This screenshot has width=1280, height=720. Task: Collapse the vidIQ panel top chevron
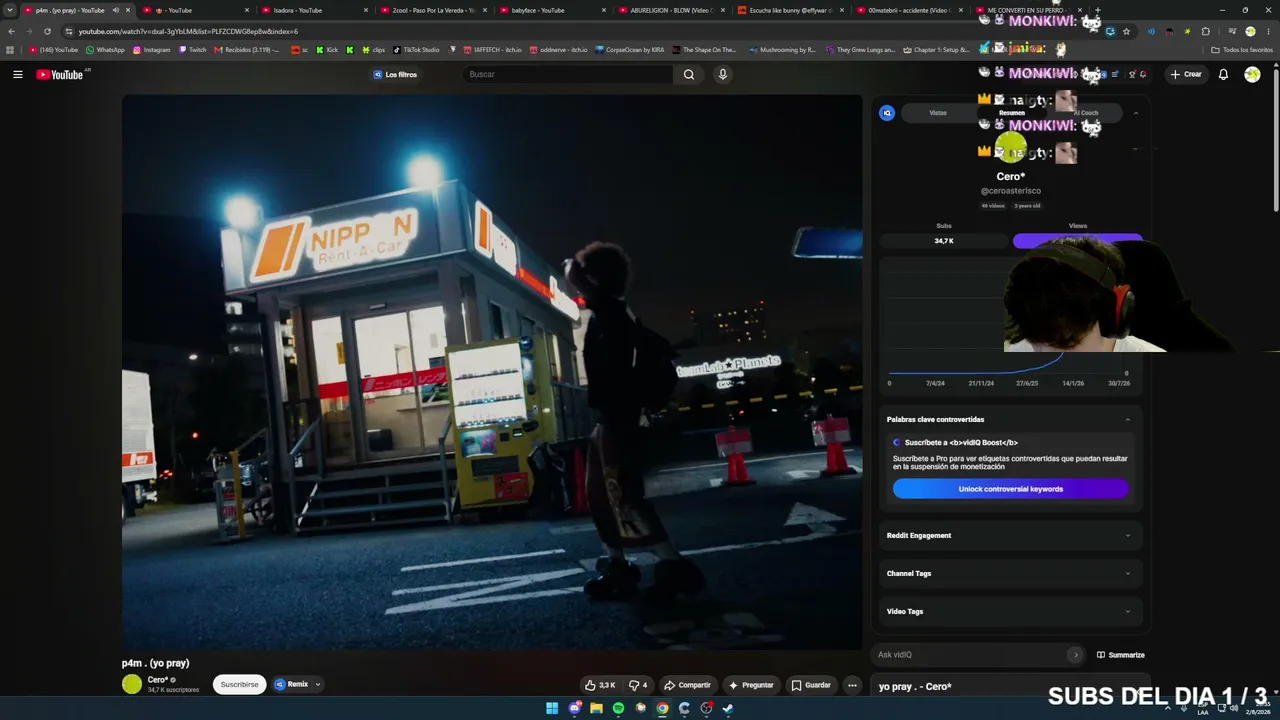(1136, 113)
